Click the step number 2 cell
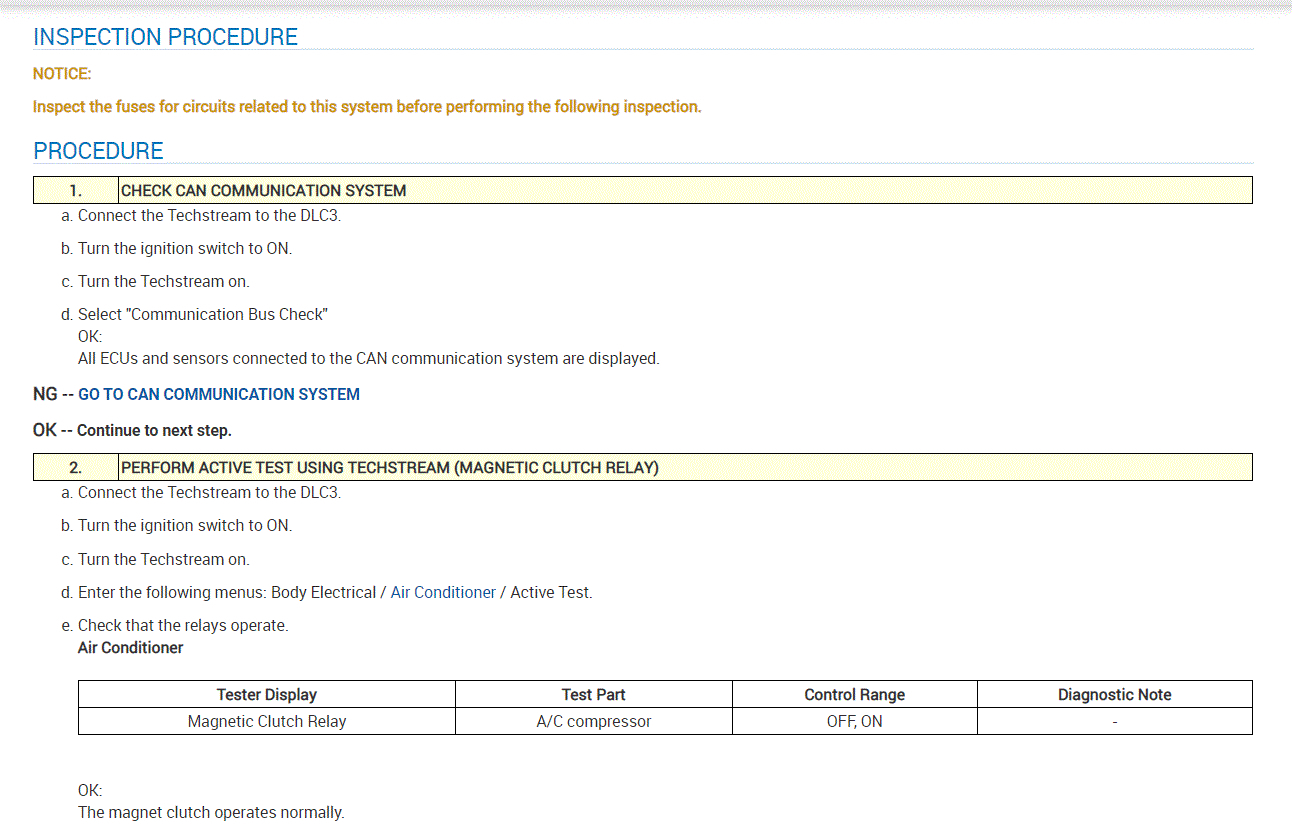 pos(76,467)
